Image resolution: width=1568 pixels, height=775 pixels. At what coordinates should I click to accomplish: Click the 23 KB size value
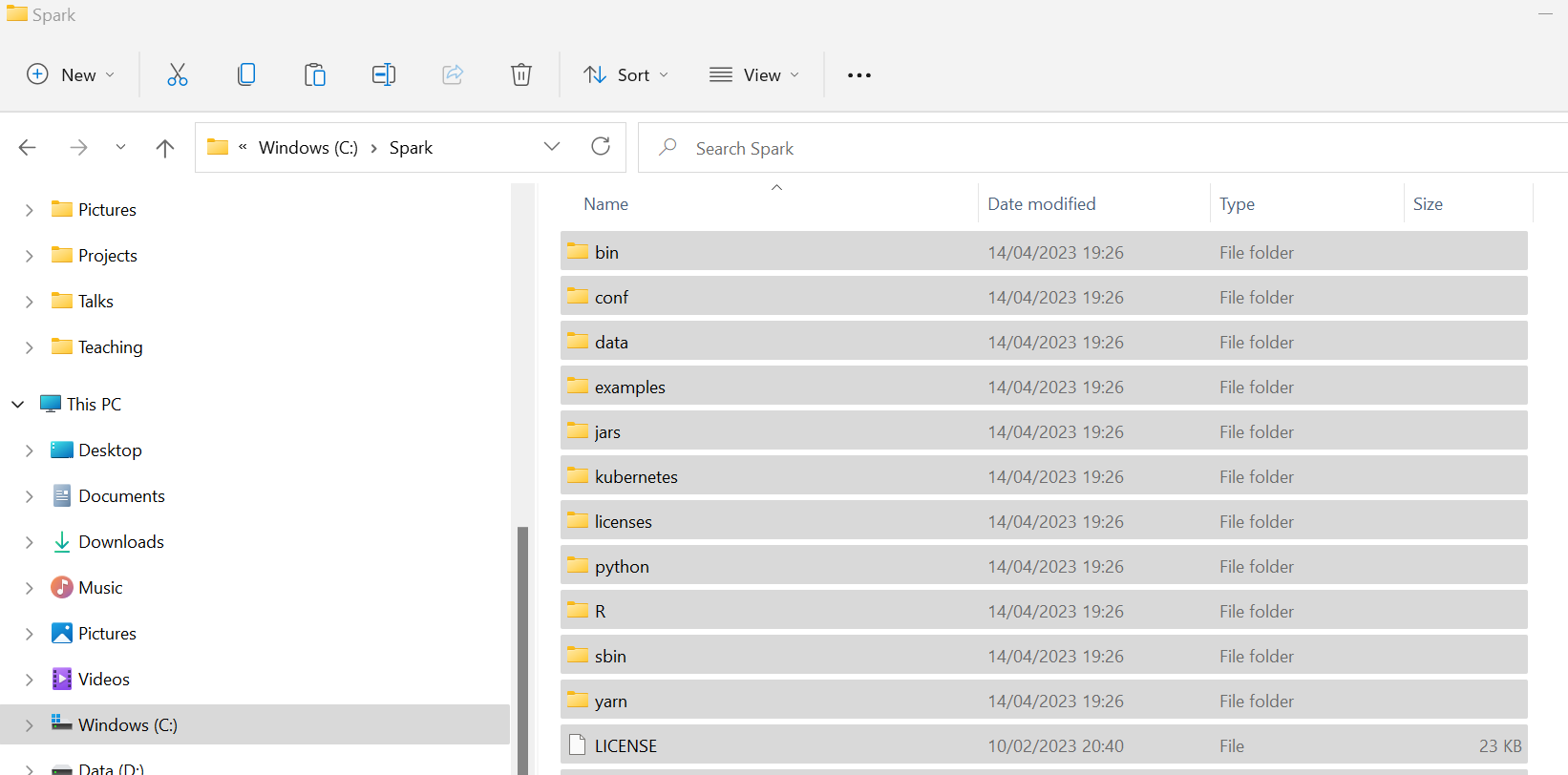click(1500, 746)
